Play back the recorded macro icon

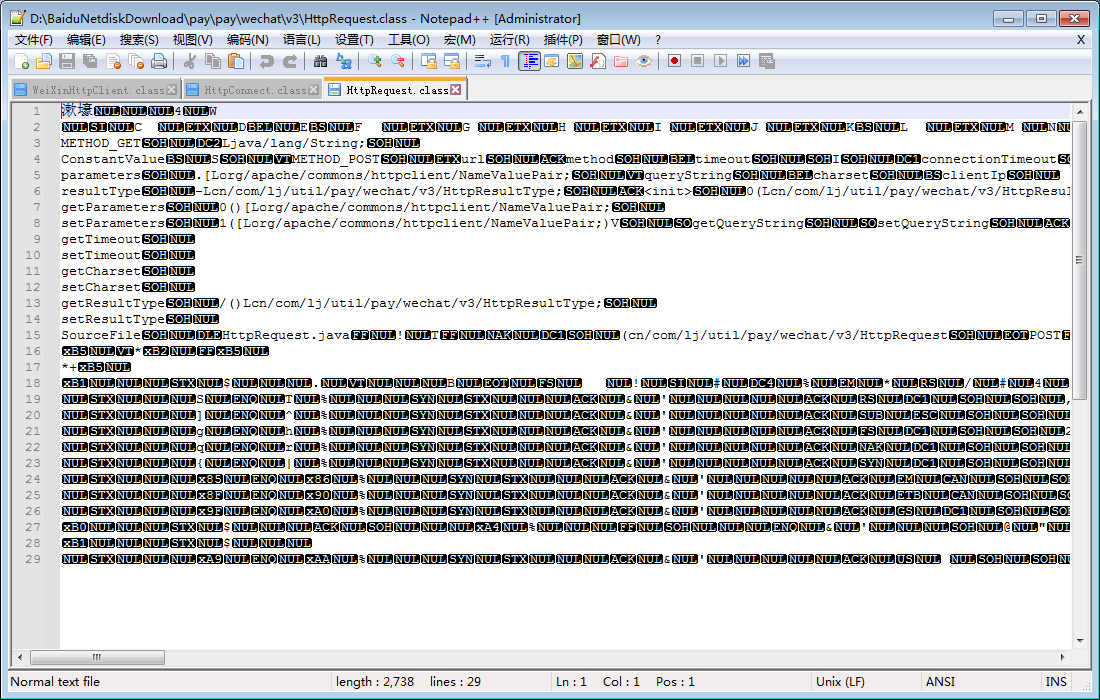720,62
